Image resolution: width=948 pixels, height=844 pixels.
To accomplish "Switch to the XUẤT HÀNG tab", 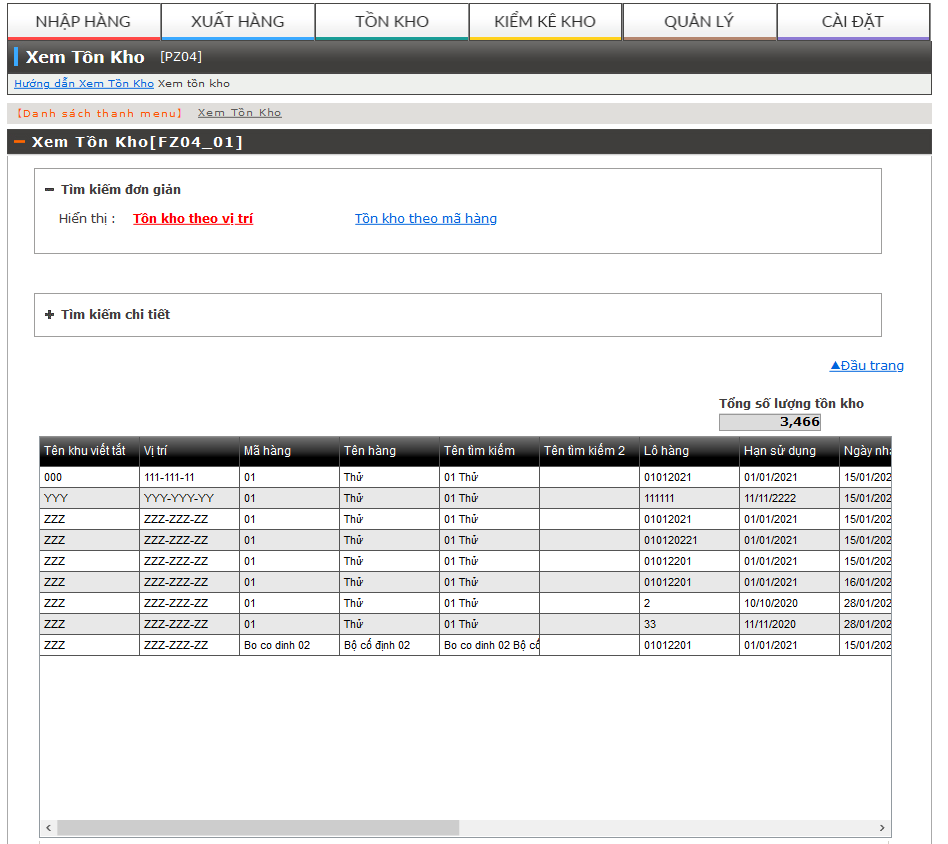I will (x=237, y=18).
